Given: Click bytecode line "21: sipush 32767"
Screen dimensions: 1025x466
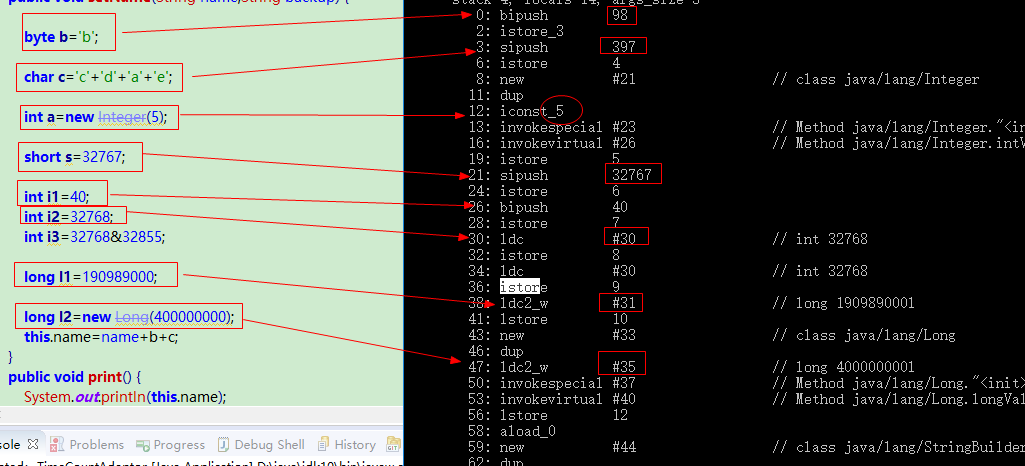Looking at the screenshot, I should pos(560,175).
